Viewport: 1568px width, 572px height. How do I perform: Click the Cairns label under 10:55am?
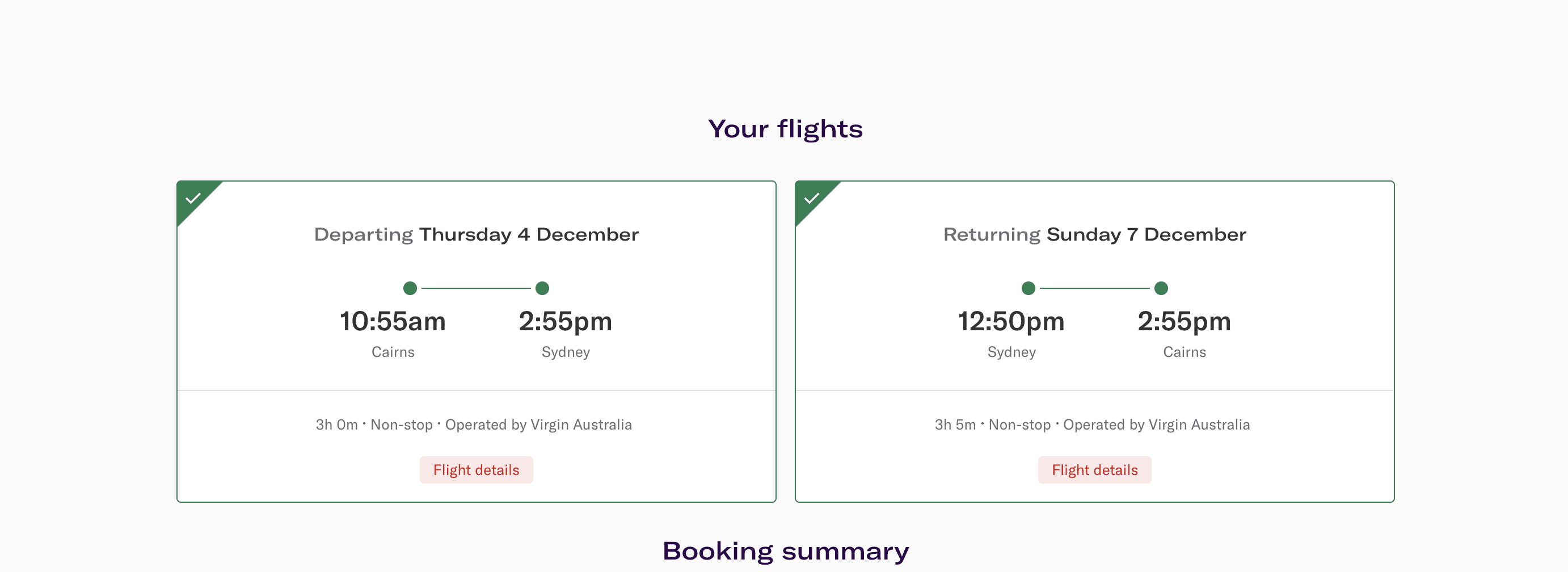393,352
